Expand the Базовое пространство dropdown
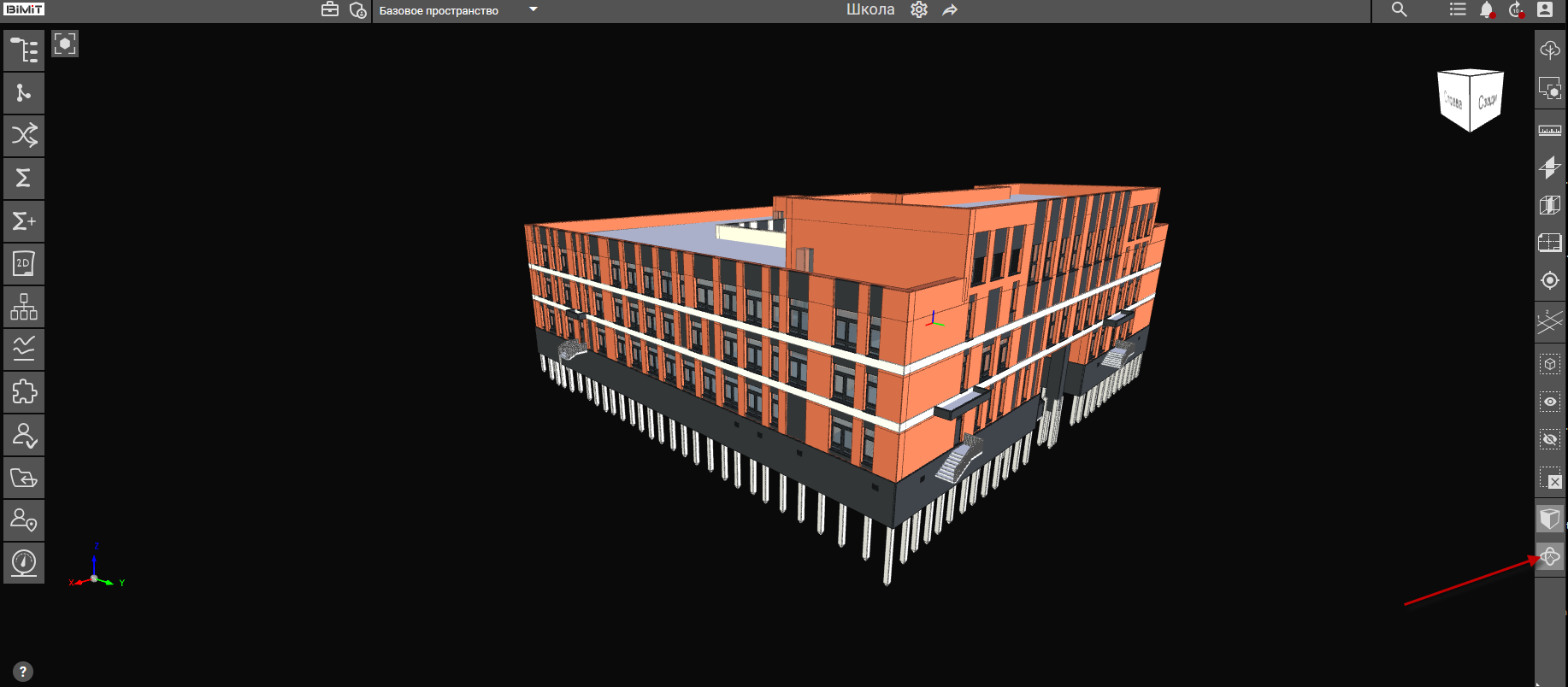The width and height of the screenshot is (1568, 687). [533, 10]
